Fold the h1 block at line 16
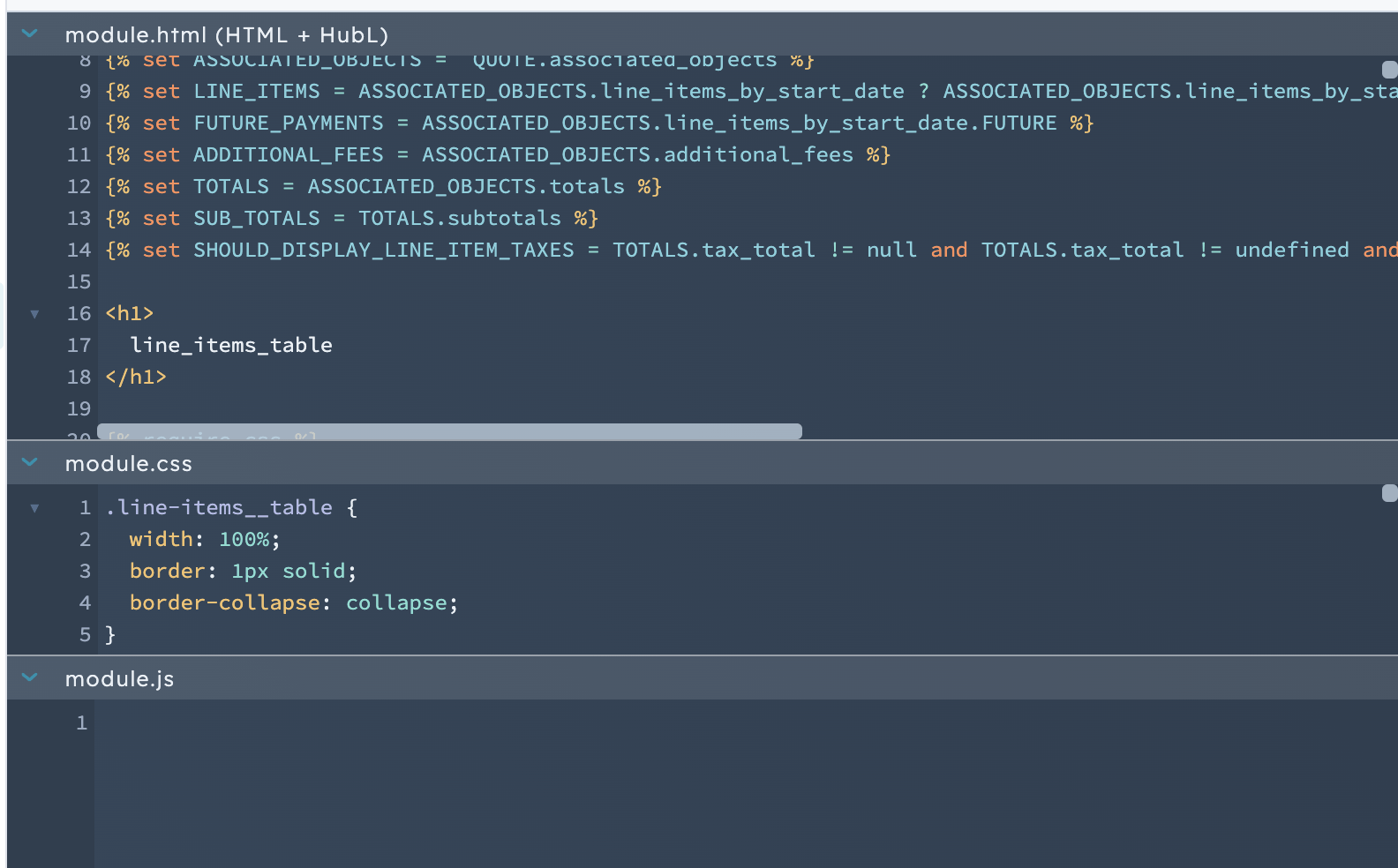The height and width of the screenshot is (868, 1398). pos(34,314)
